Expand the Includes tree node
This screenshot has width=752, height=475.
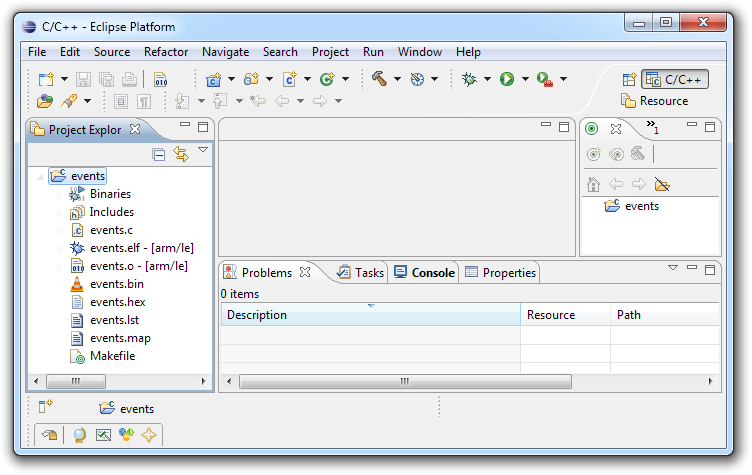(x=59, y=213)
